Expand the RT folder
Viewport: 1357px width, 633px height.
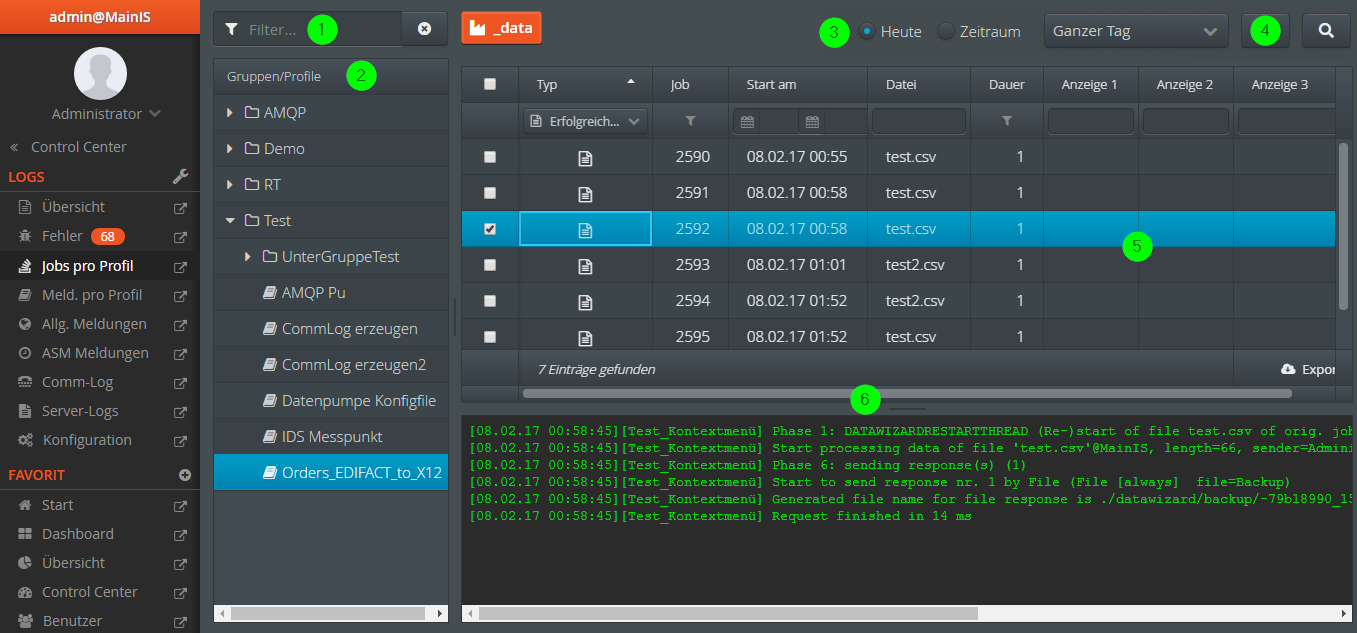[x=232, y=185]
